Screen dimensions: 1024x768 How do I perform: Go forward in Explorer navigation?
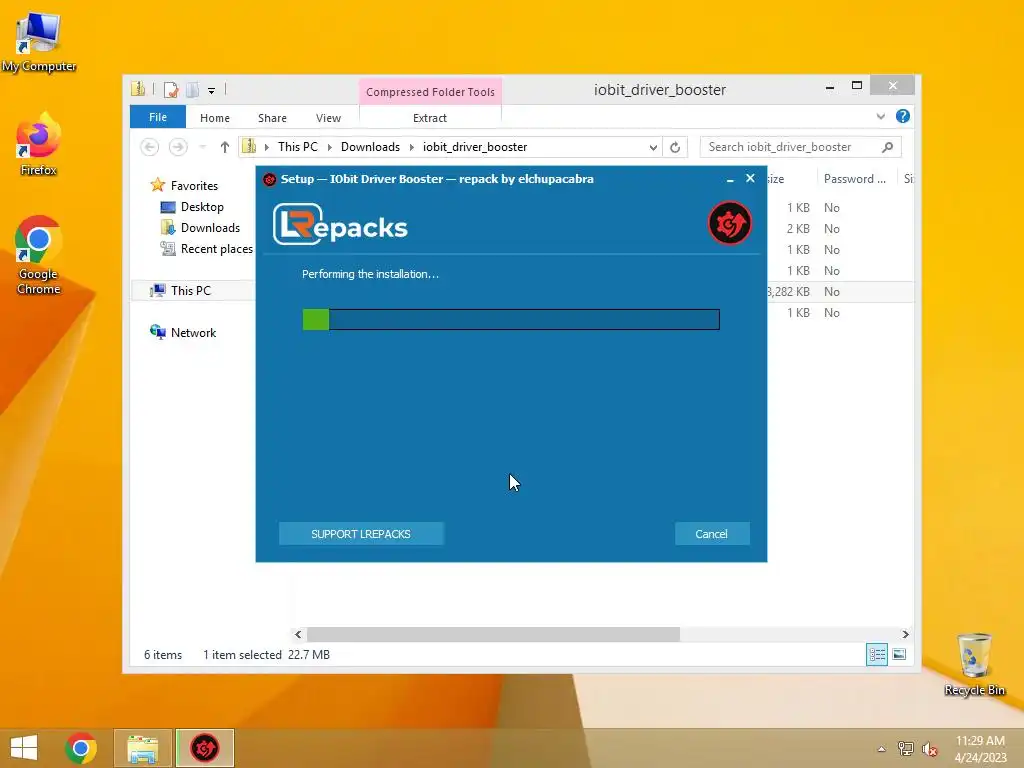(x=178, y=147)
